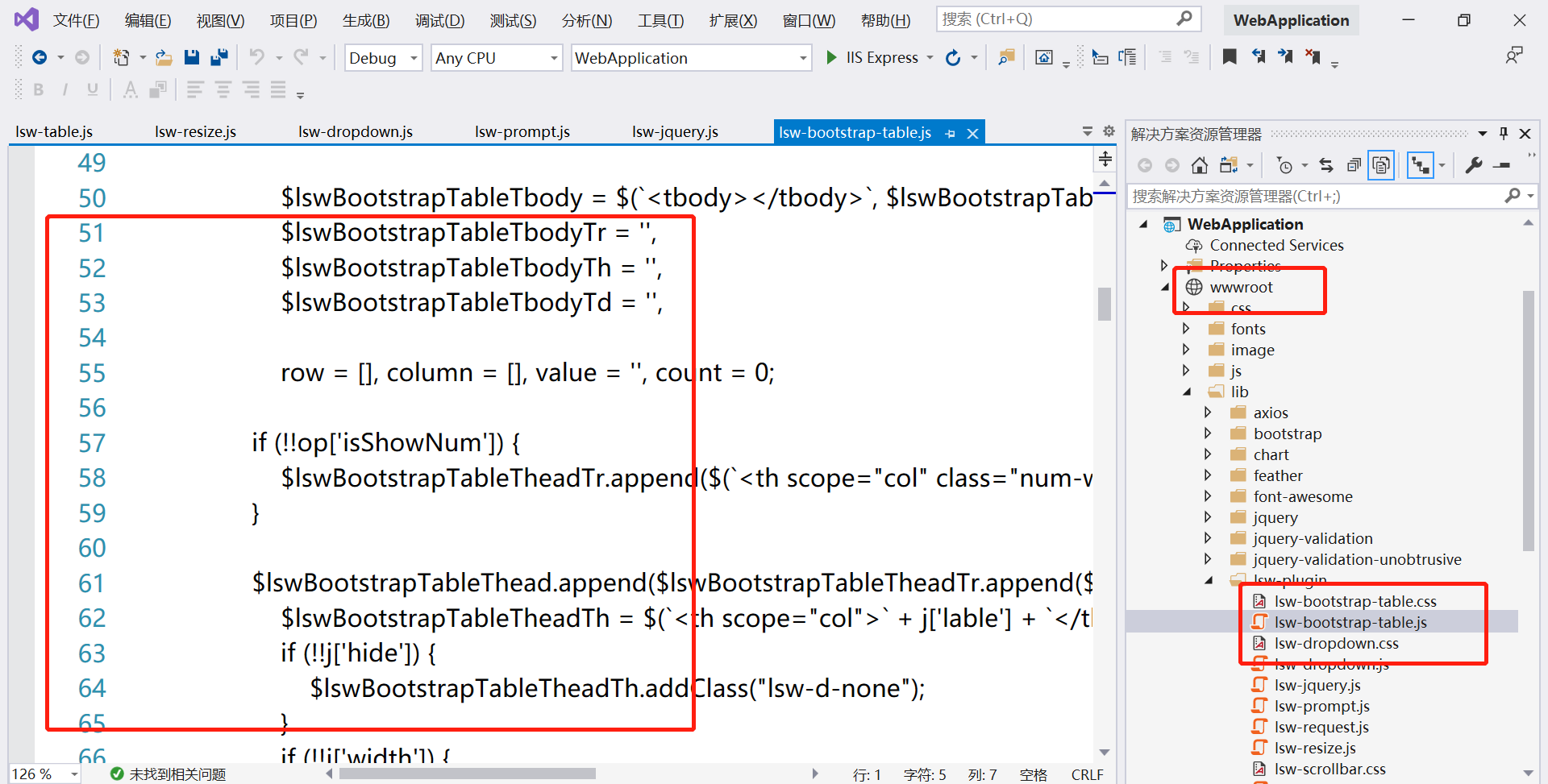Go to the previous bookmark icon
This screenshot has height=784, width=1548.
click(x=1258, y=56)
